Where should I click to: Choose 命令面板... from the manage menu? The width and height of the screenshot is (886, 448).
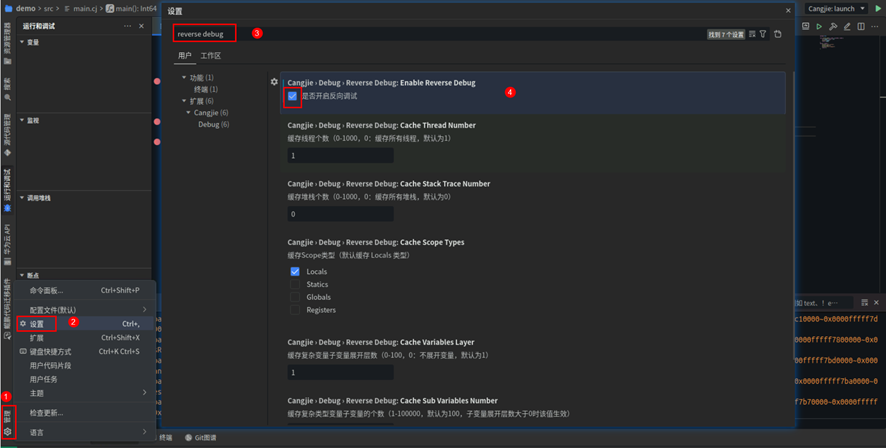(85, 290)
